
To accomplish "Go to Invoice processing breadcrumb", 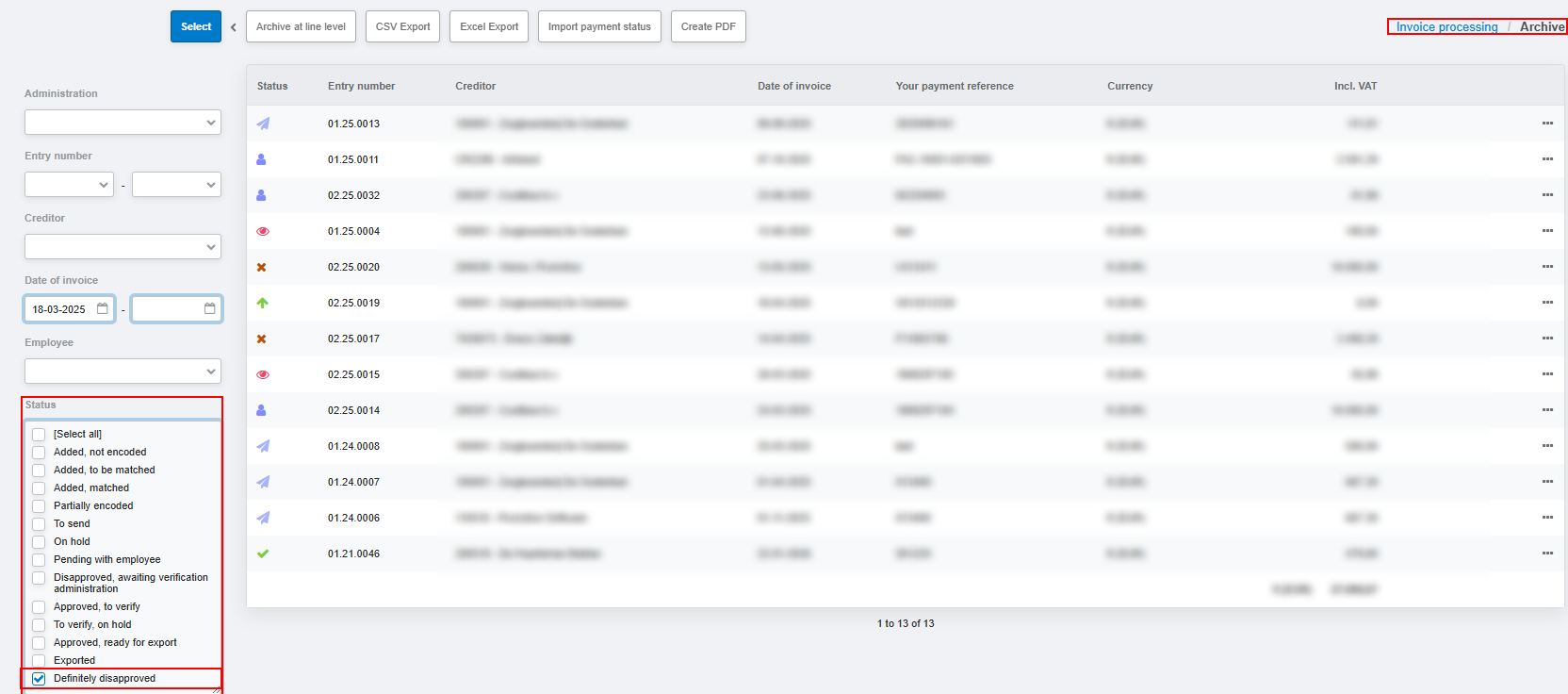I will (1446, 27).
